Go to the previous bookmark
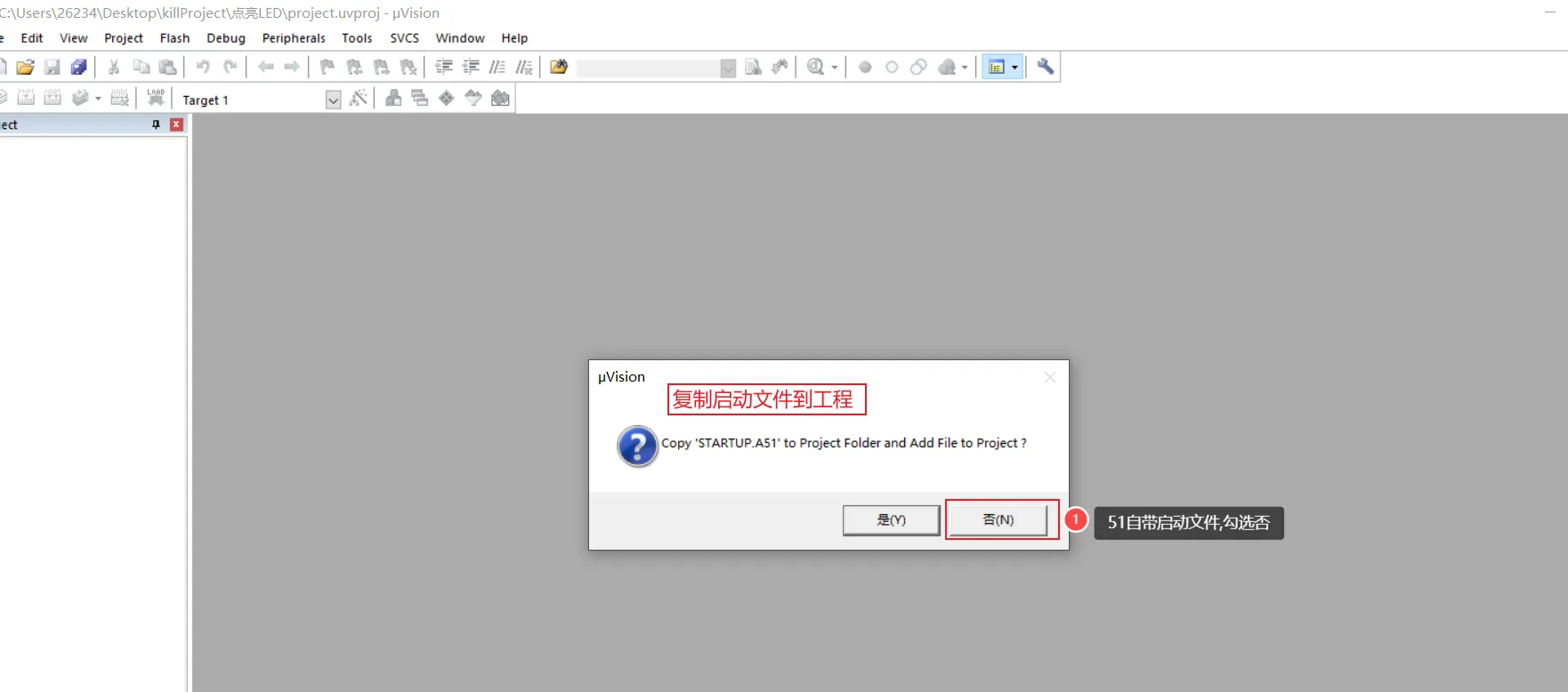Image resolution: width=1568 pixels, height=692 pixels. click(x=354, y=67)
